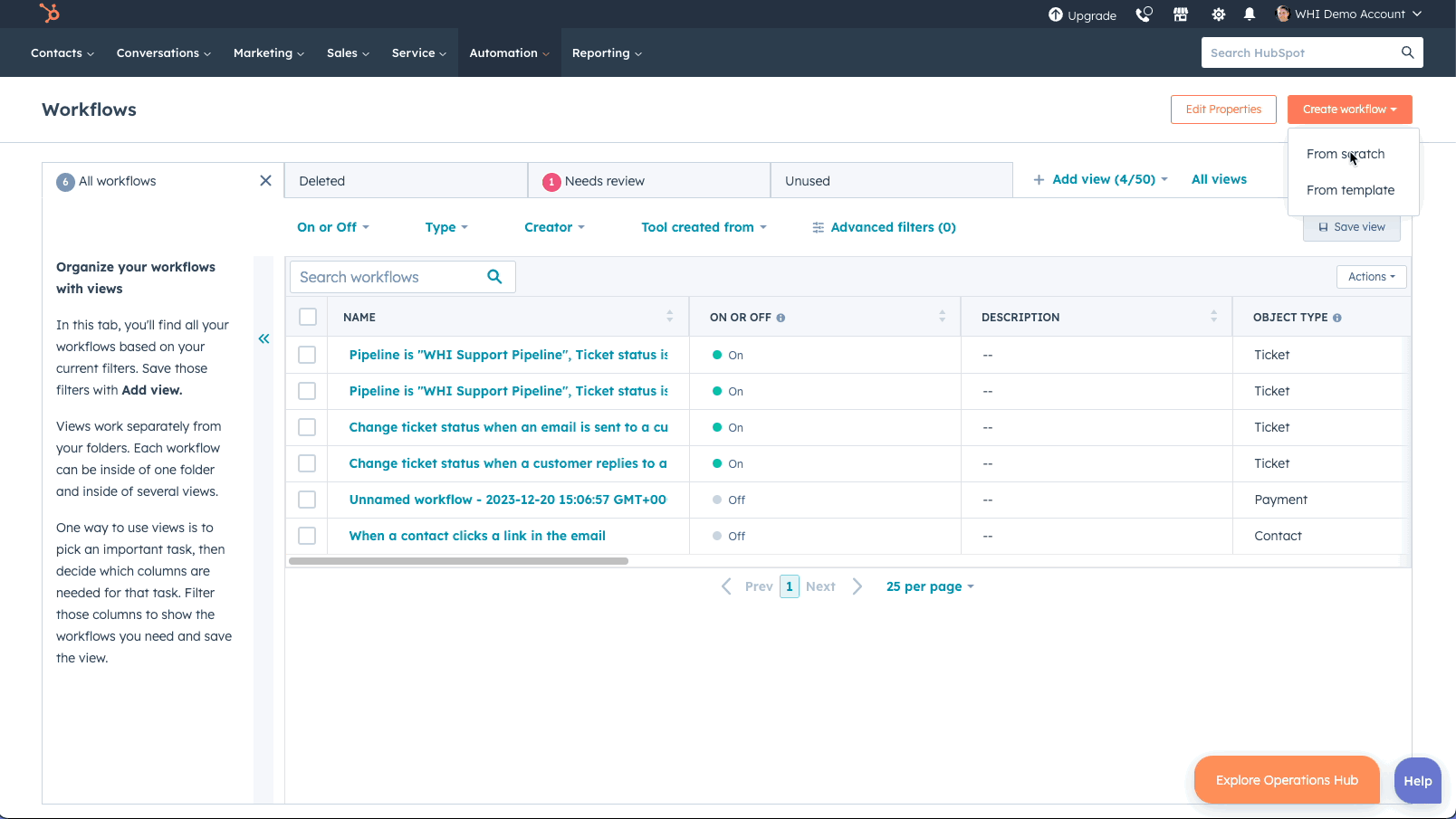This screenshot has width=1456, height=819.
Task: Open the Help widget
Action: click(x=1417, y=780)
